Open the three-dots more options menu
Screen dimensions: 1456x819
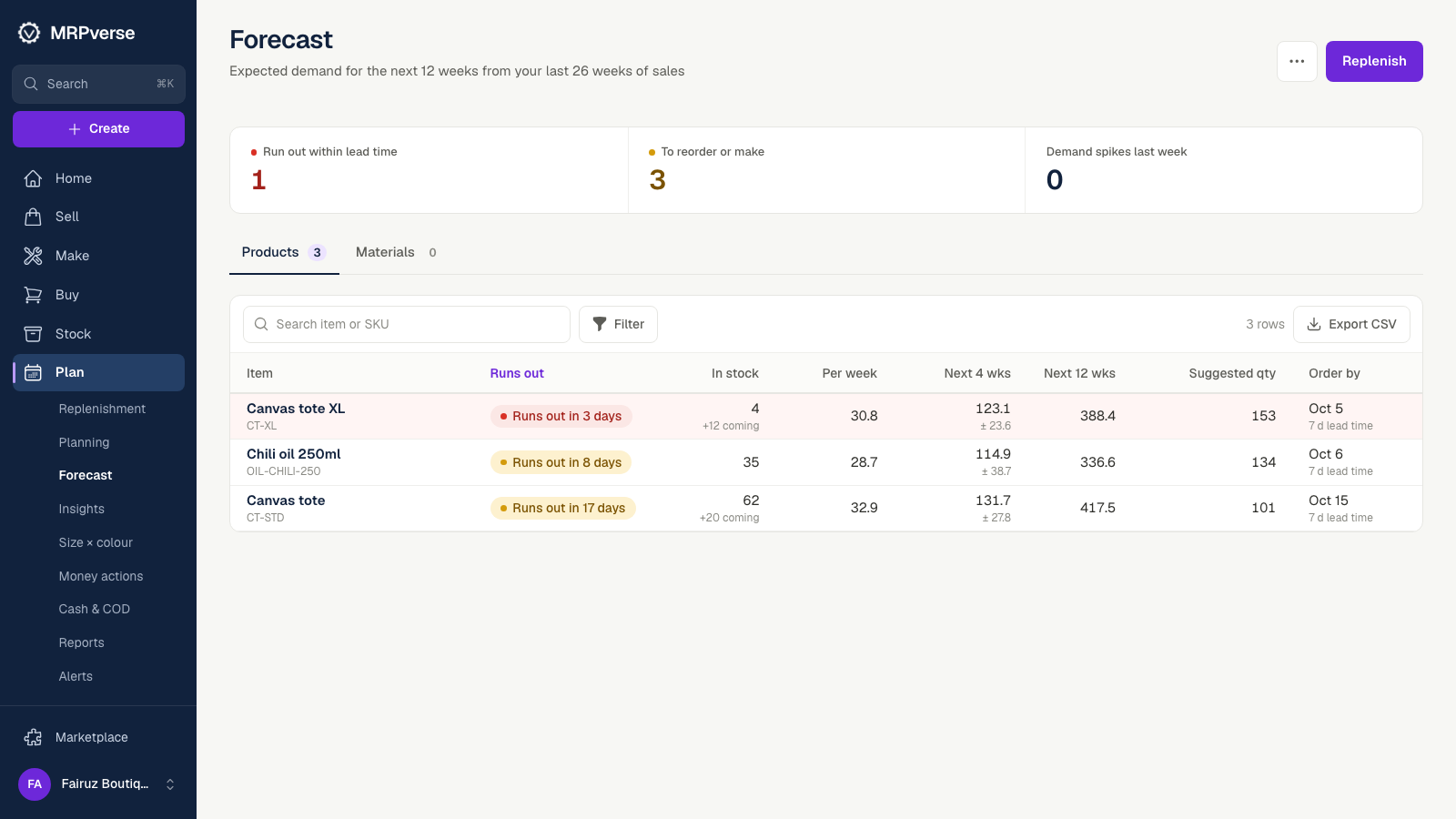(1297, 61)
